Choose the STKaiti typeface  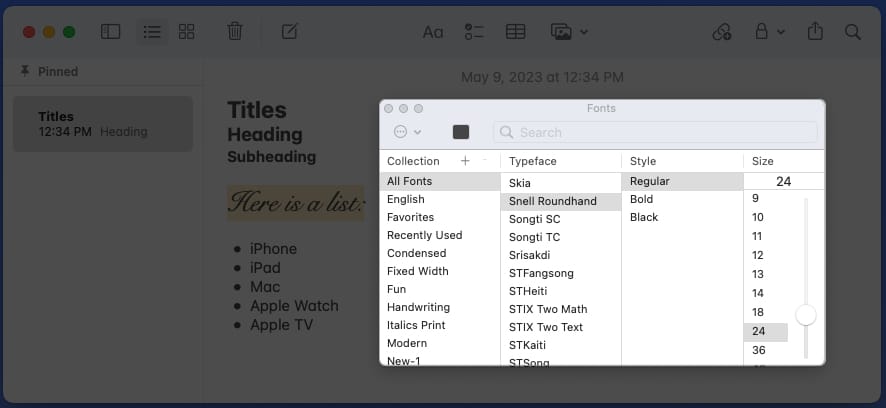click(x=561, y=345)
